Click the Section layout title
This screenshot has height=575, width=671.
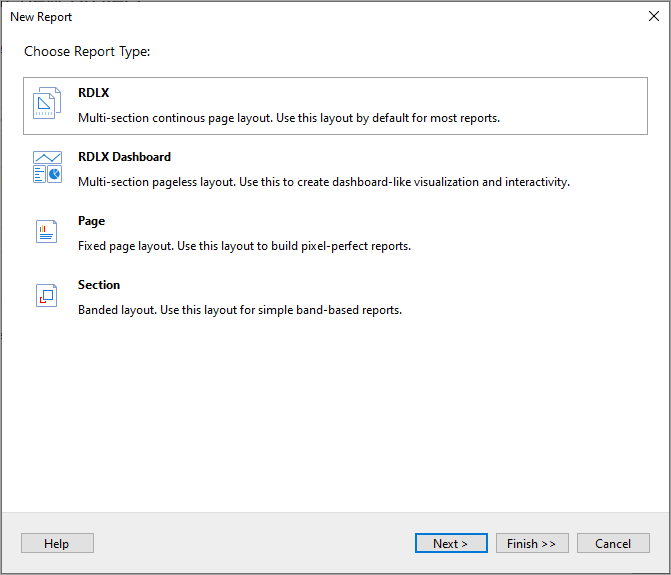point(99,285)
